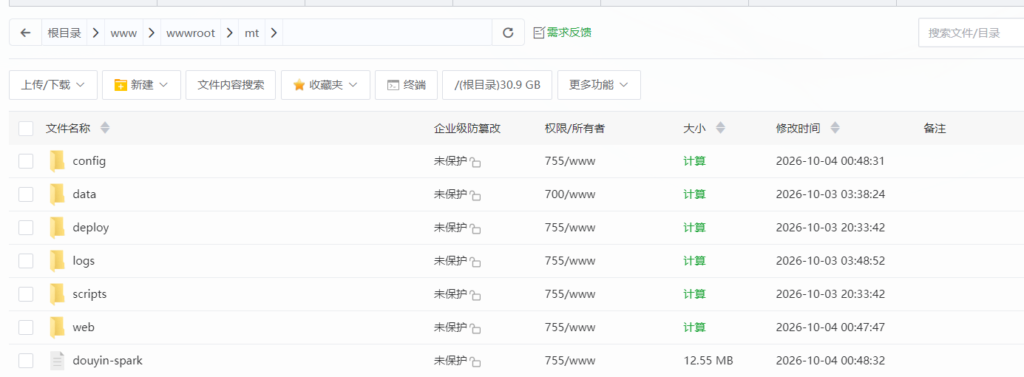Open the 新建 dropdown menu

(x=141, y=85)
